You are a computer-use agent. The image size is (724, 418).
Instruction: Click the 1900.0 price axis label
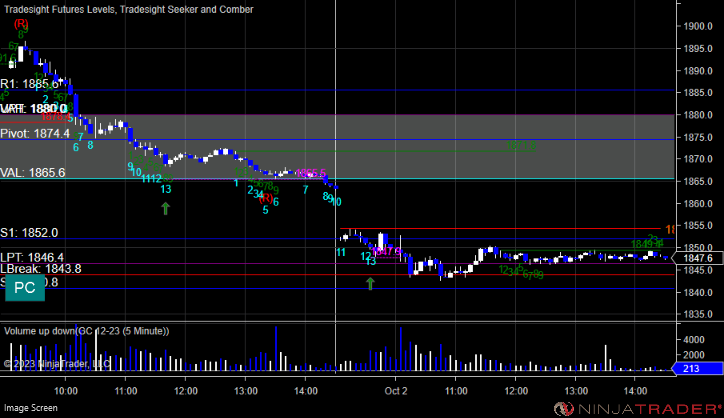tap(697, 26)
